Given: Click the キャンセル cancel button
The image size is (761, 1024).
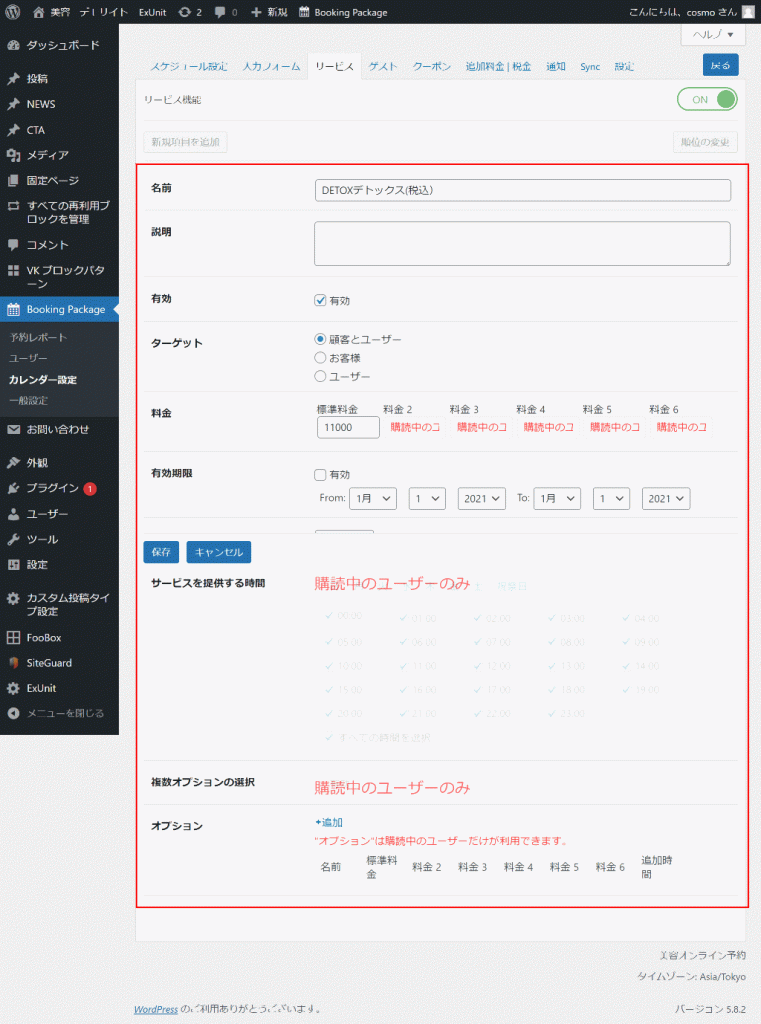Looking at the screenshot, I should point(218,552).
